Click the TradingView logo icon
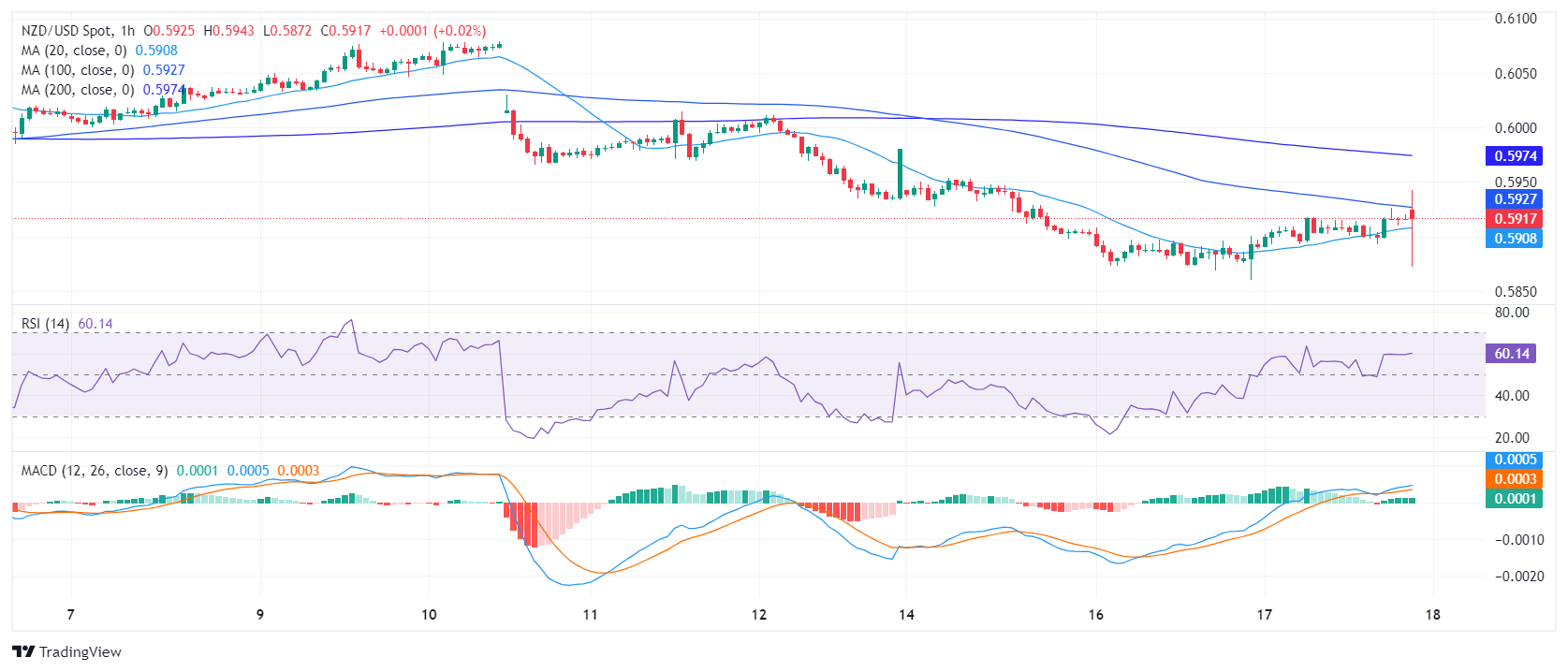The height and width of the screenshot is (672, 1568). (23, 651)
